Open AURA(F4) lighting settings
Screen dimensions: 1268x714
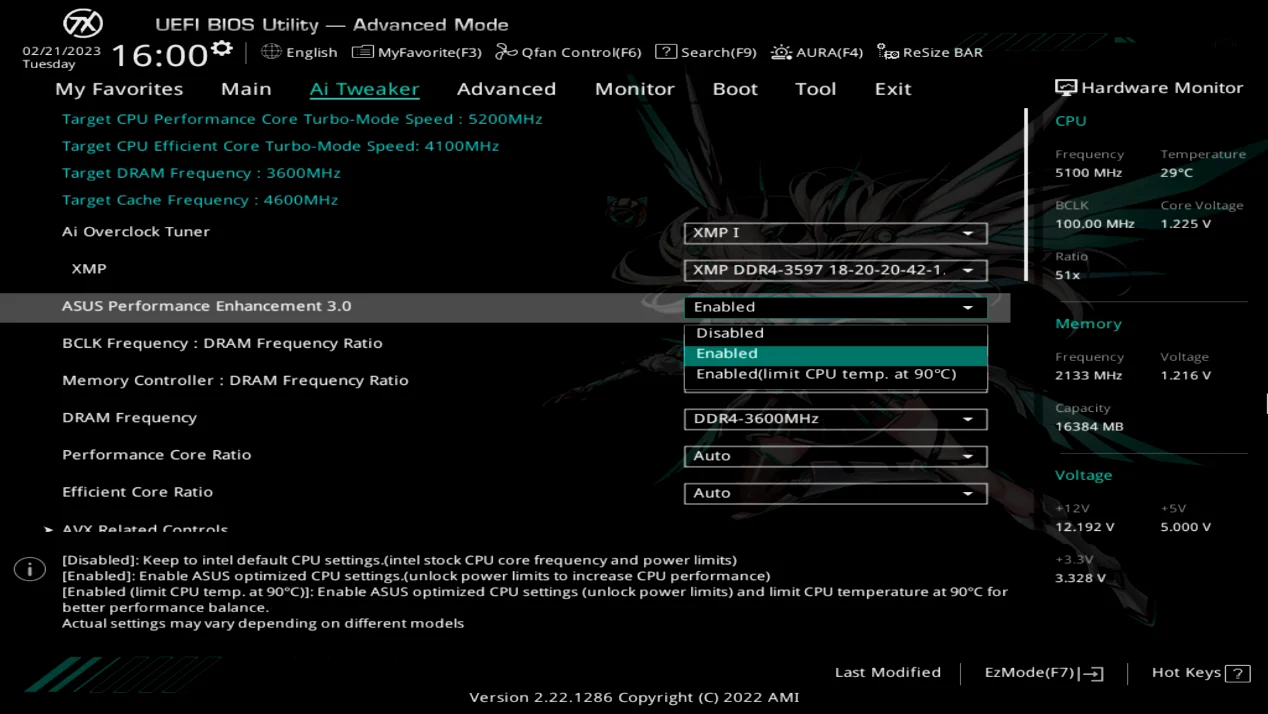(x=781, y=52)
